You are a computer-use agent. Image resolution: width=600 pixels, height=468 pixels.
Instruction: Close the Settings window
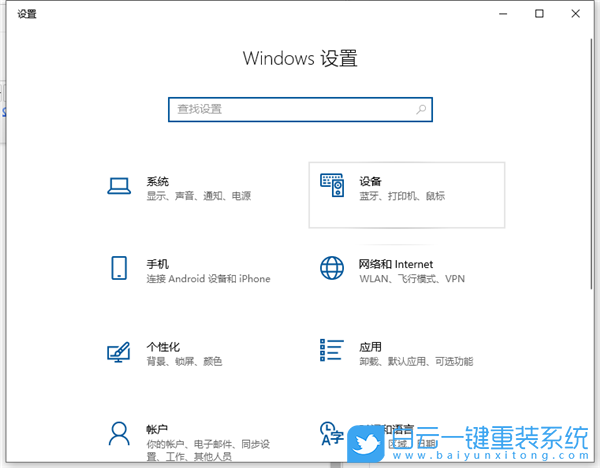pos(576,14)
